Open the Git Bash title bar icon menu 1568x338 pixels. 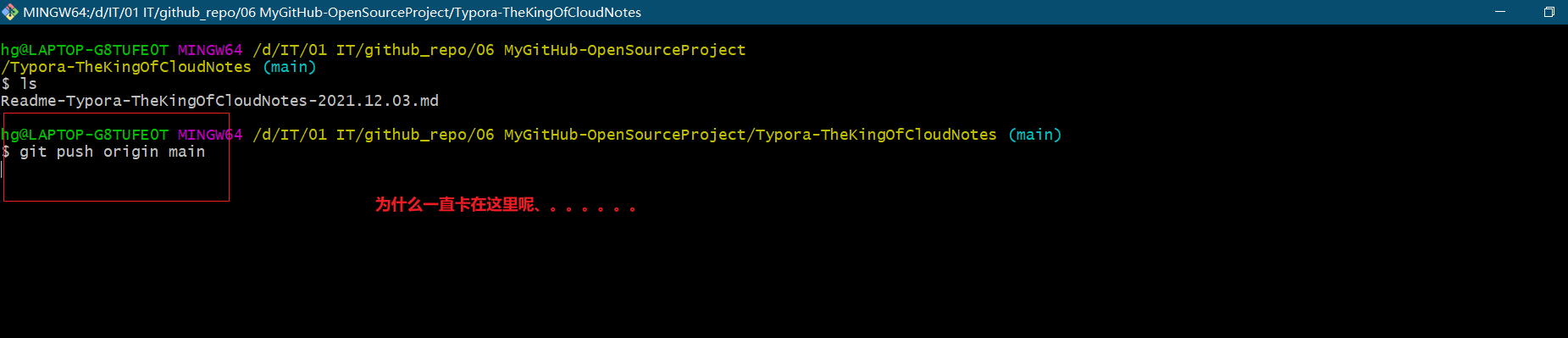click(10, 12)
